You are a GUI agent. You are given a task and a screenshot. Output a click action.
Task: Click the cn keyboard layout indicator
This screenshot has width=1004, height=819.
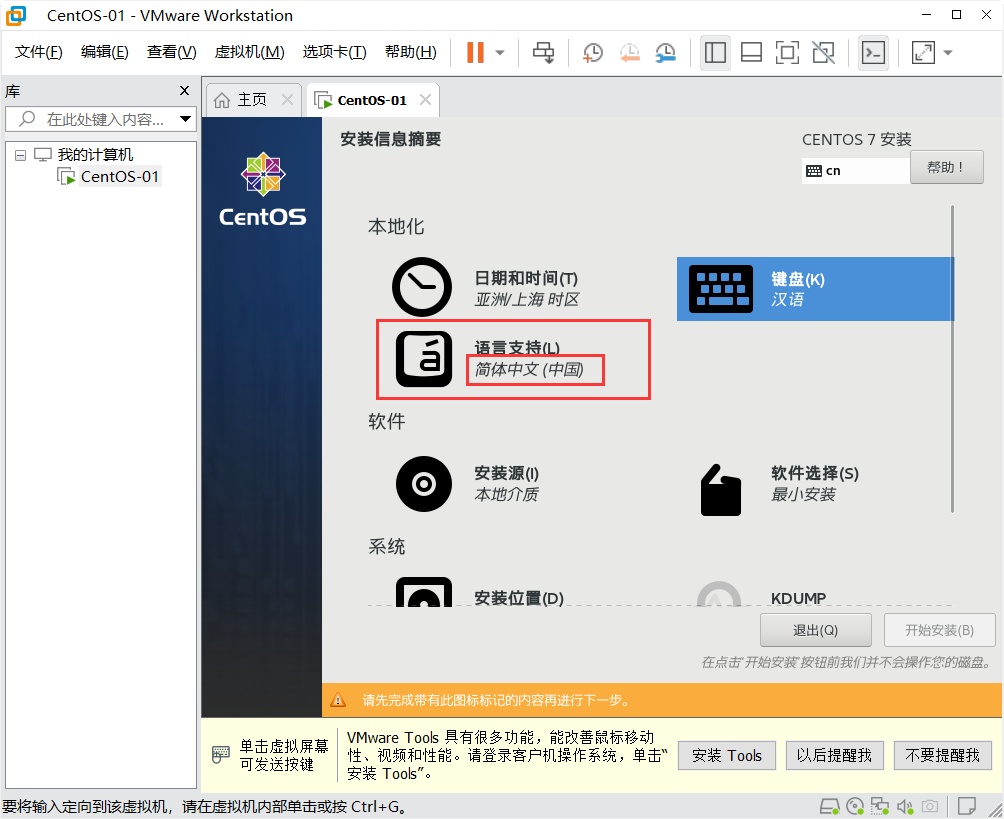pos(855,171)
